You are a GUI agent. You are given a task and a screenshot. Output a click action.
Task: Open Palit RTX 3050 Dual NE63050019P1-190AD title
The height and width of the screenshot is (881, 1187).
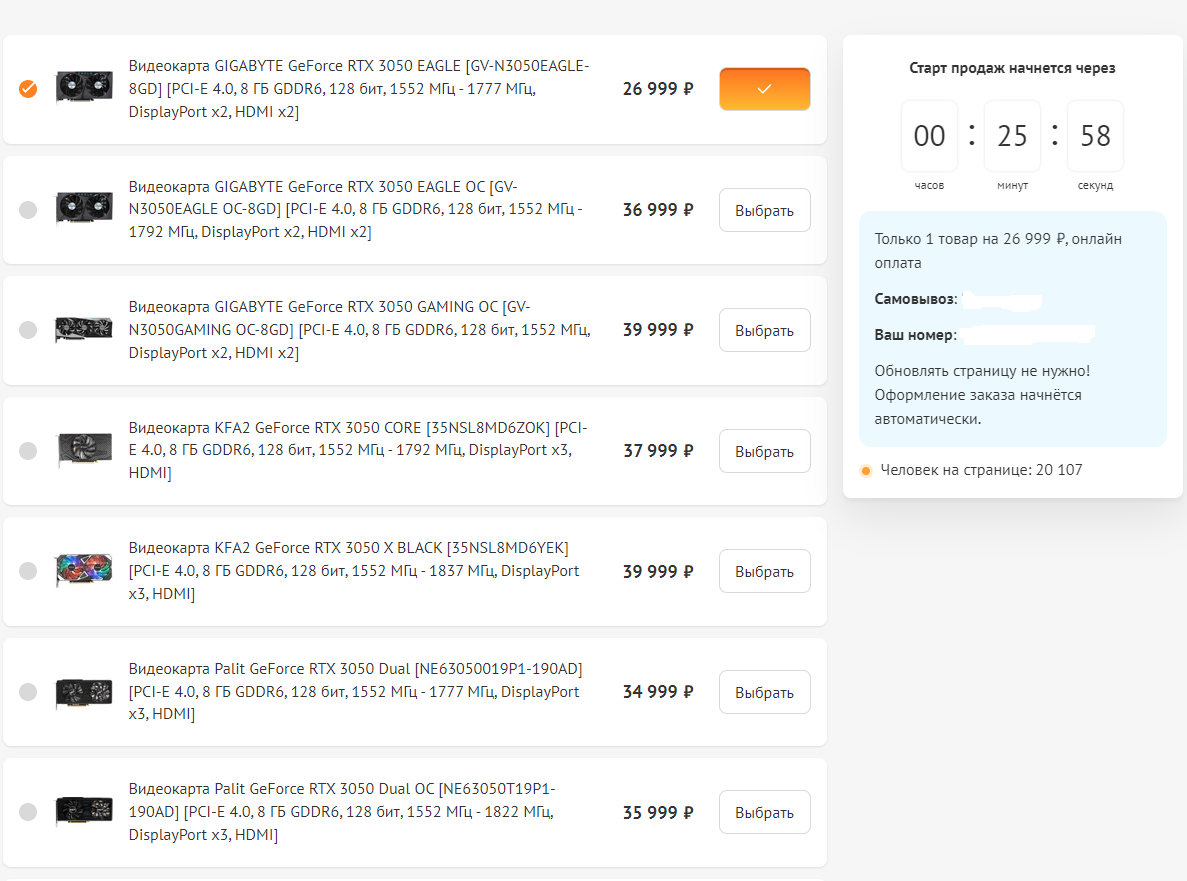click(x=355, y=692)
